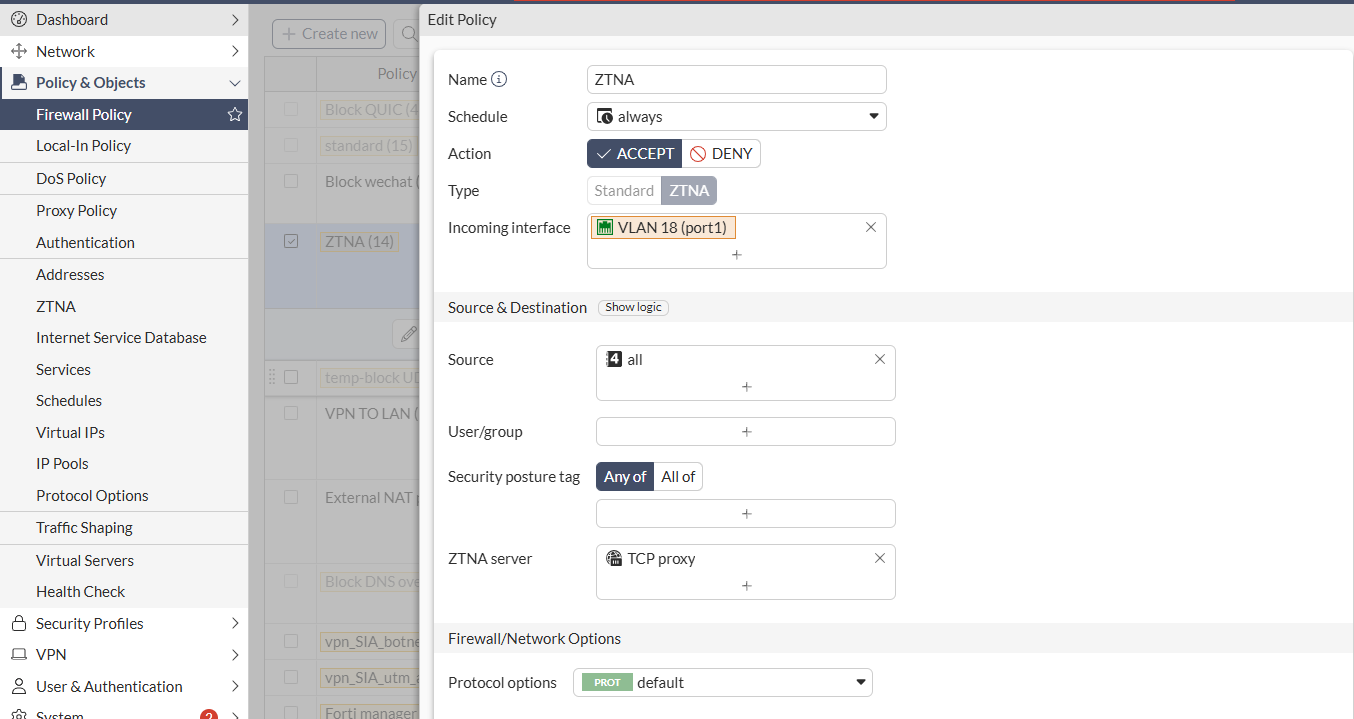1354x719 pixels.
Task: Click the drag handle of temp-block row
Action: tap(272, 377)
